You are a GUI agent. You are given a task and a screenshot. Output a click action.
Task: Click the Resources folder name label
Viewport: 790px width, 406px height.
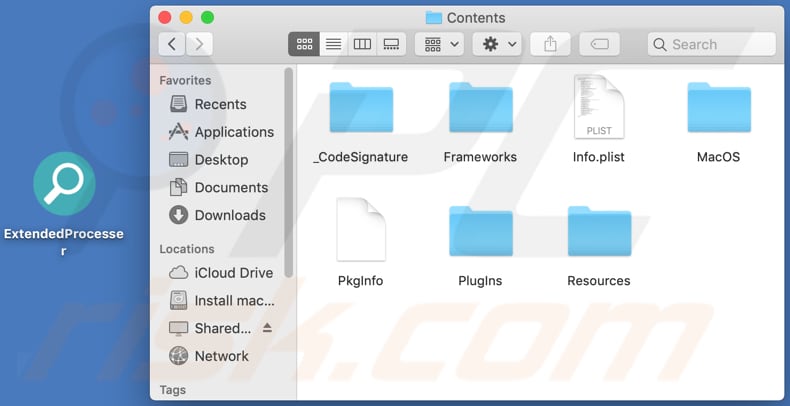pos(599,281)
